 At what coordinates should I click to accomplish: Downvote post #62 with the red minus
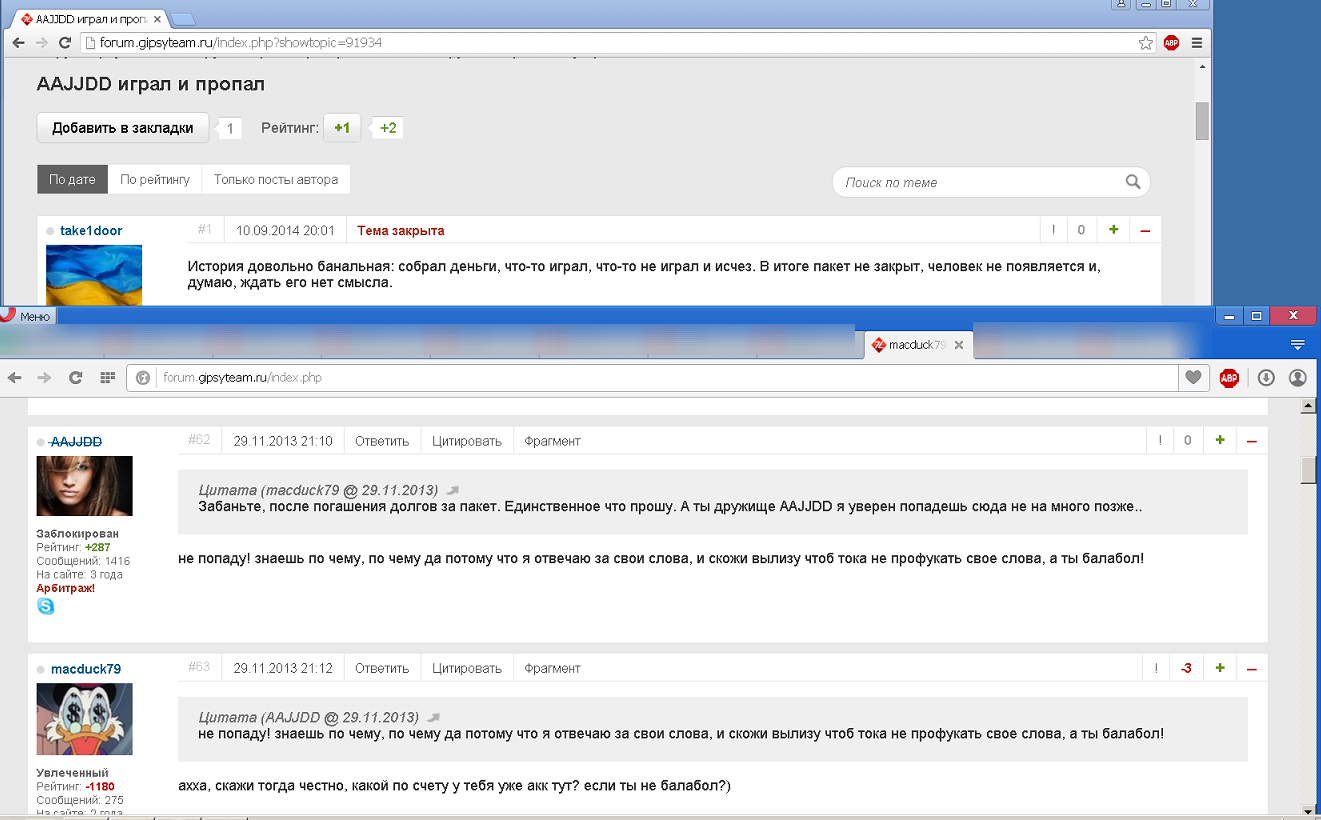[x=1251, y=441]
